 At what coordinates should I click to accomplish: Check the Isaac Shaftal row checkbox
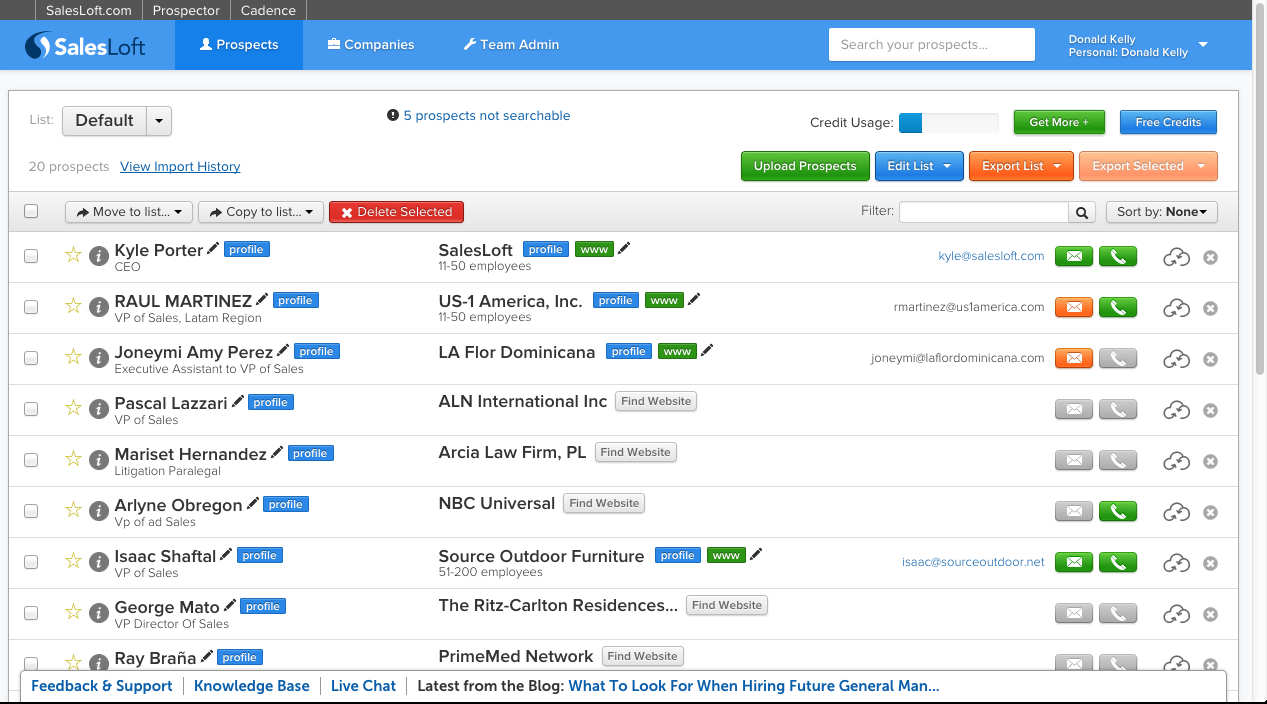tap(31, 562)
